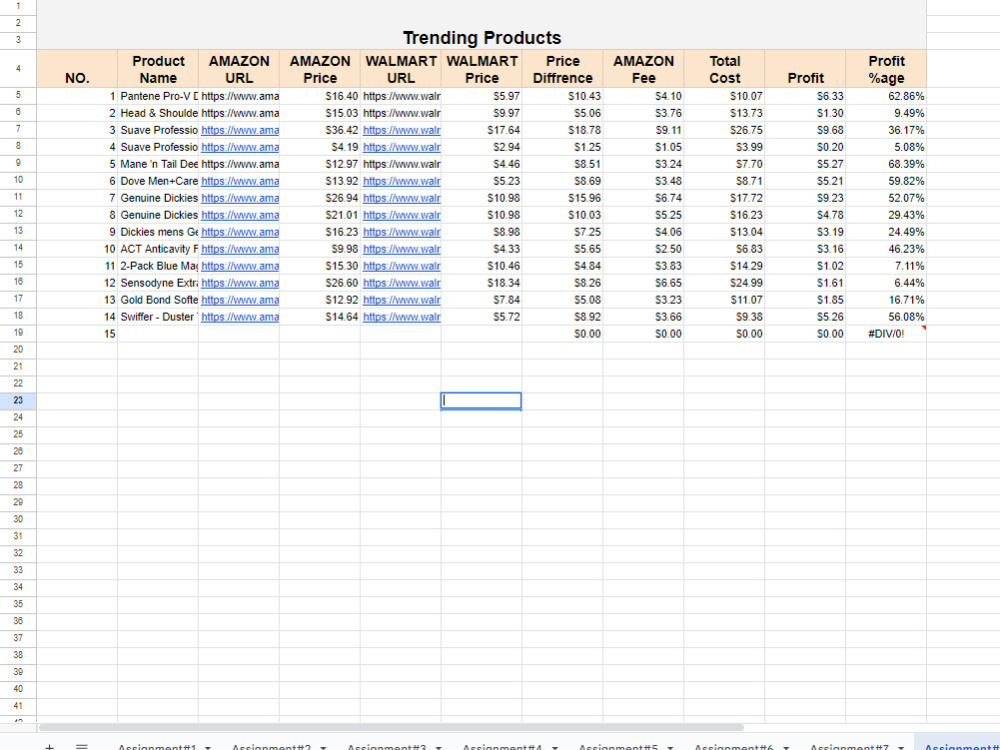Select row 30 via its row header
The height and width of the screenshot is (750, 1000).
point(18,519)
